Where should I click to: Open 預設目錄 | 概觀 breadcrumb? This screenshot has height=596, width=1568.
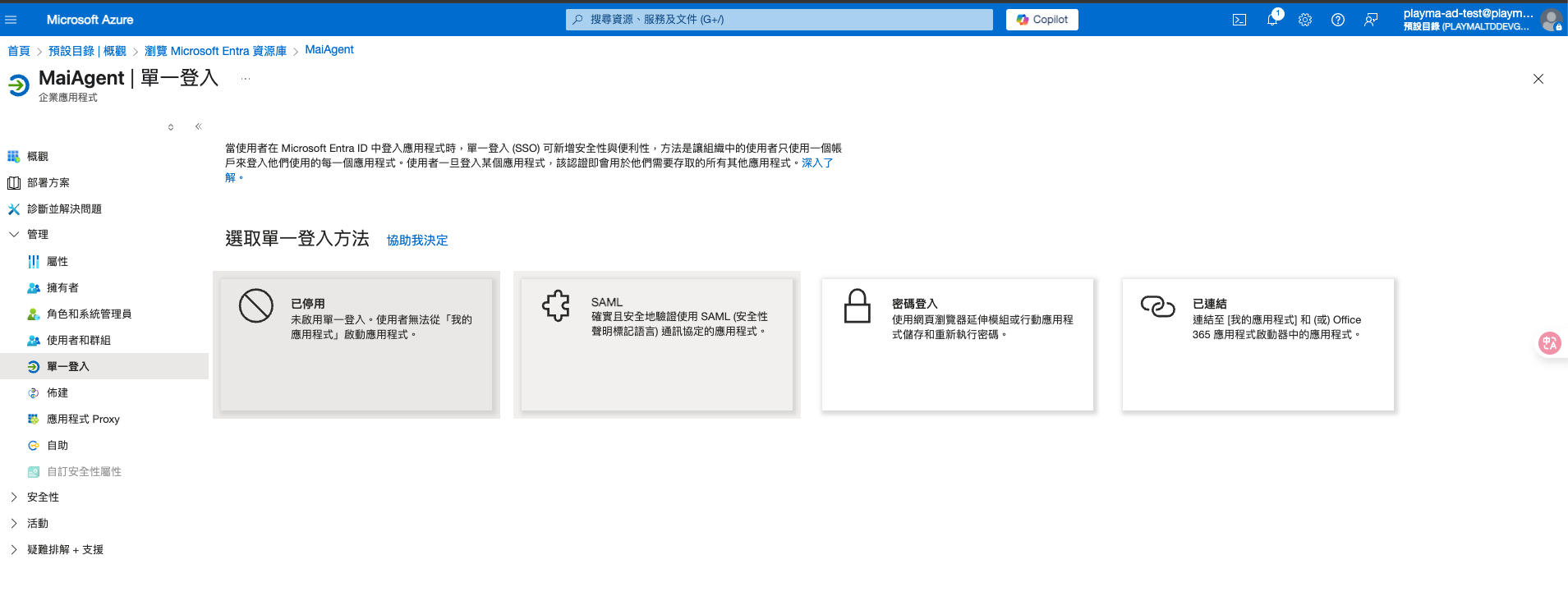click(87, 51)
